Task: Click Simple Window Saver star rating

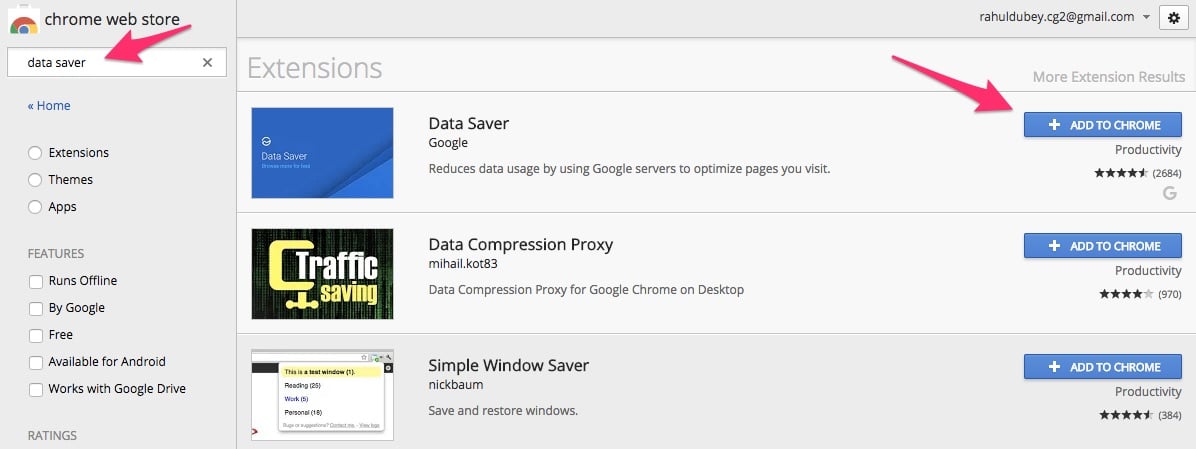Action: pos(1126,415)
